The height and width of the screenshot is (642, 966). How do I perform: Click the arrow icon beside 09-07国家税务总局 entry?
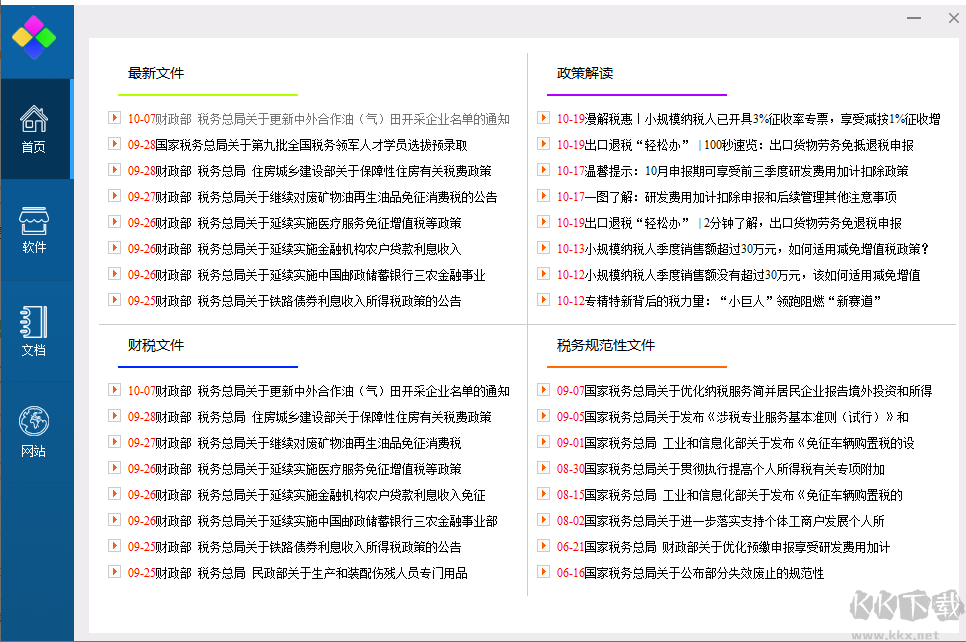pyautogui.click(x=544, y=390)
